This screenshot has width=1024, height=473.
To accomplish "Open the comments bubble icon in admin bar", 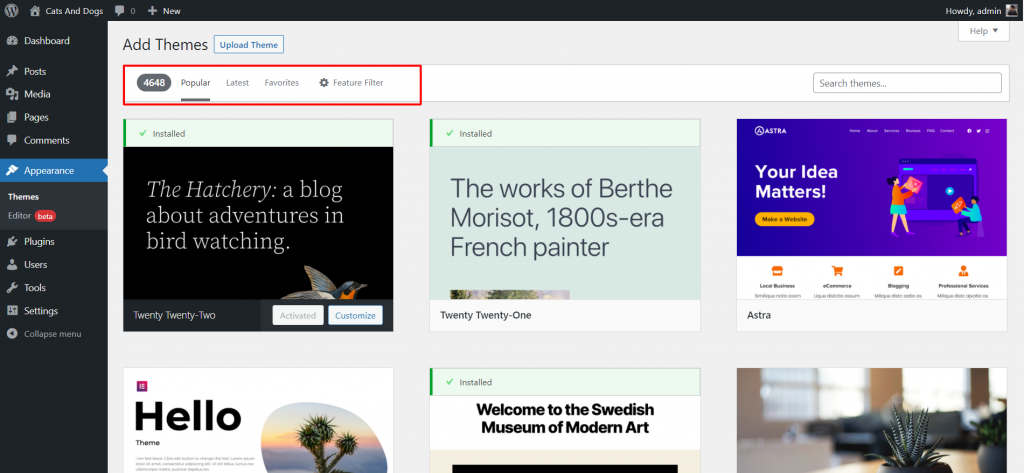I will 120,10.
